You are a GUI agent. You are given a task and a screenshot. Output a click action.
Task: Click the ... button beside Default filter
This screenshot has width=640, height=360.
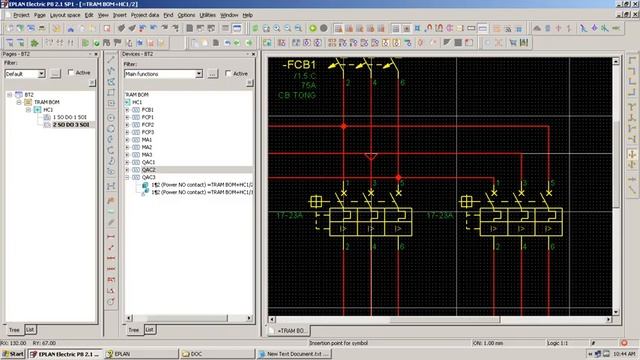[55, 74]
